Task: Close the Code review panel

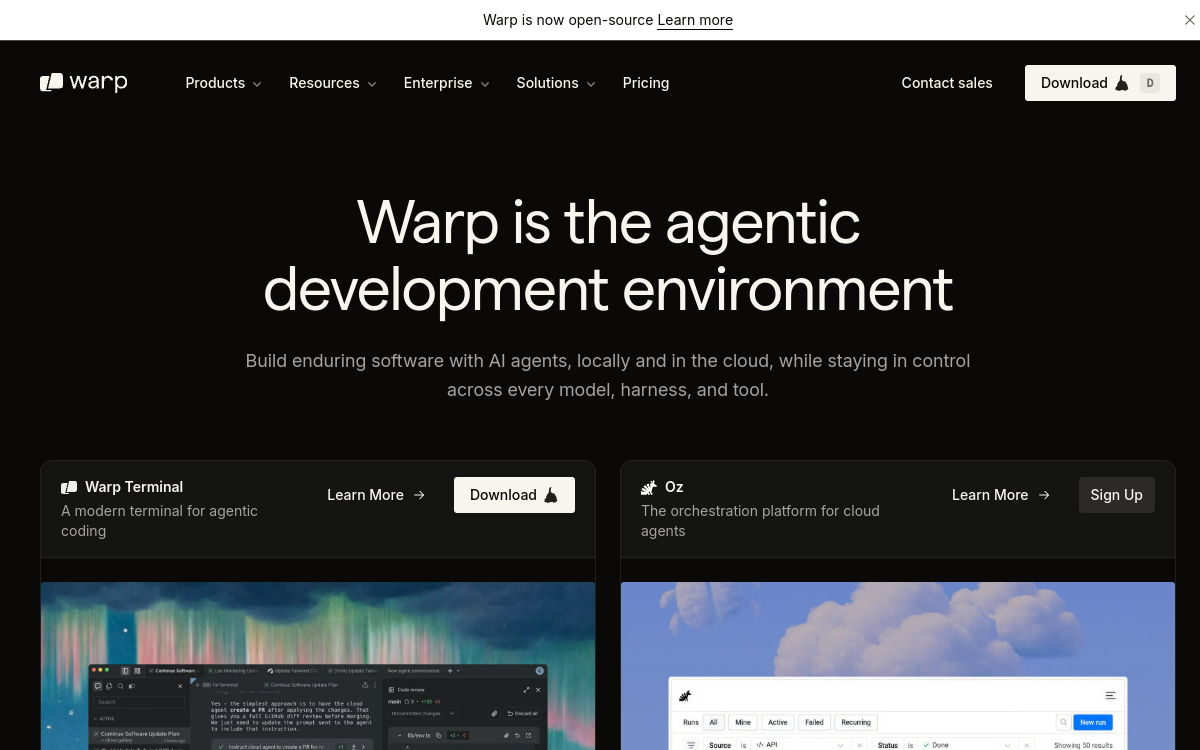Action: [x=538, y=690]
